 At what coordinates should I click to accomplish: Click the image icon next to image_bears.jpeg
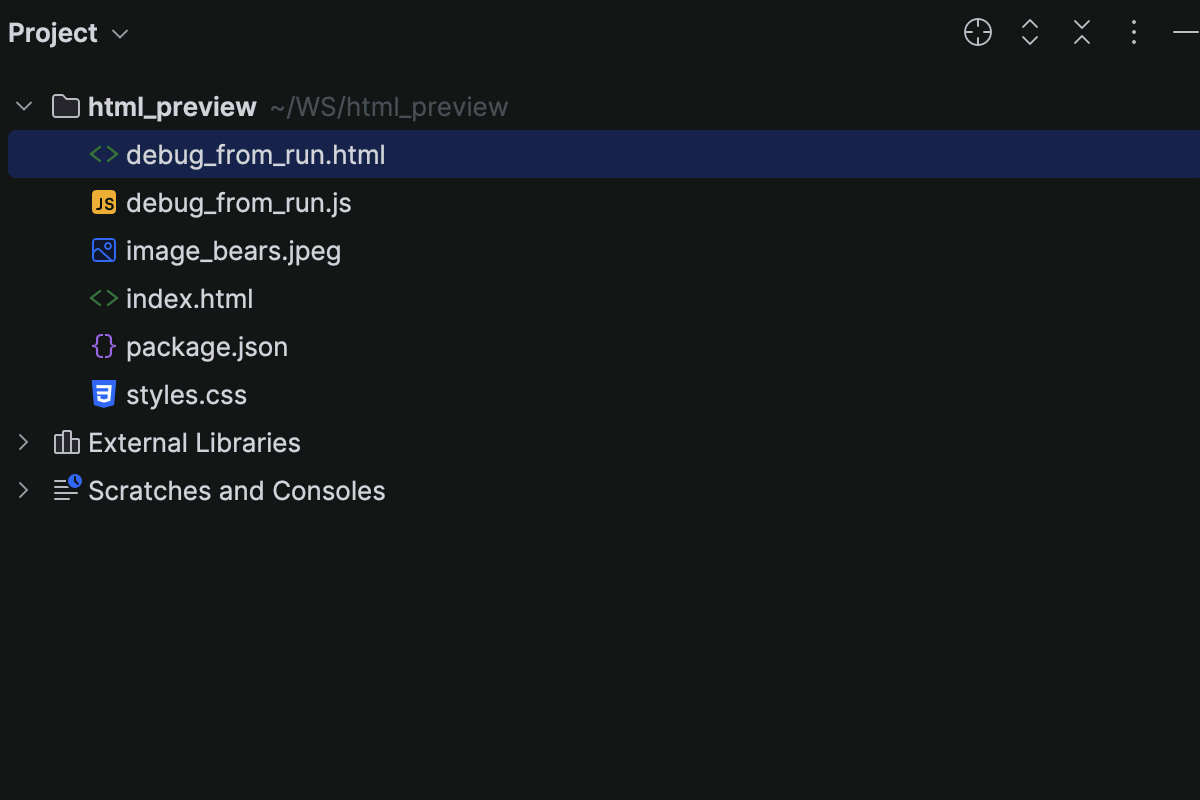tap(104, 250)
